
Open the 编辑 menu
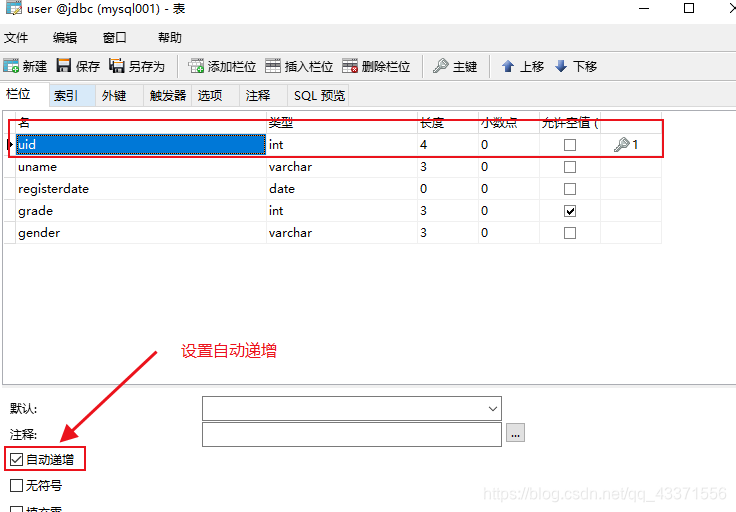(65, 38)
